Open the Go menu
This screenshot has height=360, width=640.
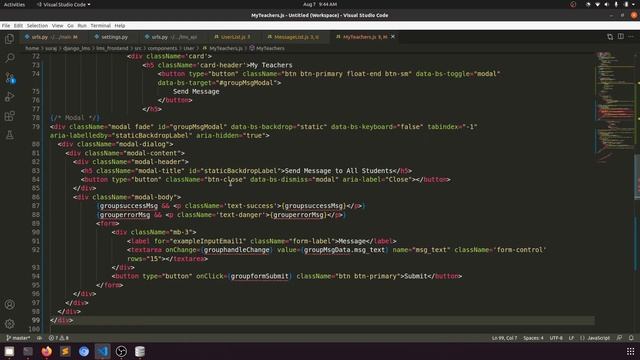tap(71, 25)
